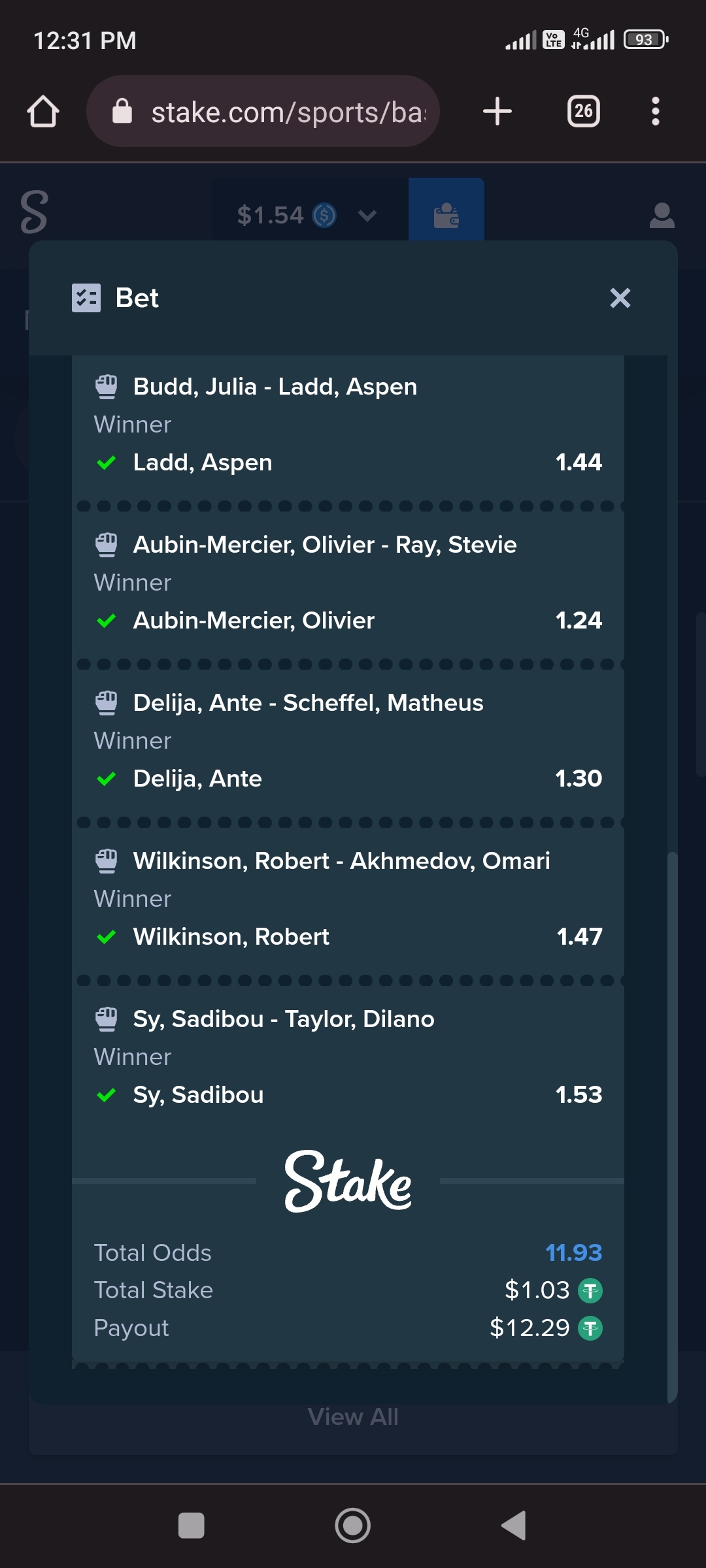Screen dimensions: 706x1568
Task: Click View All link
Action: (353, 1416)
